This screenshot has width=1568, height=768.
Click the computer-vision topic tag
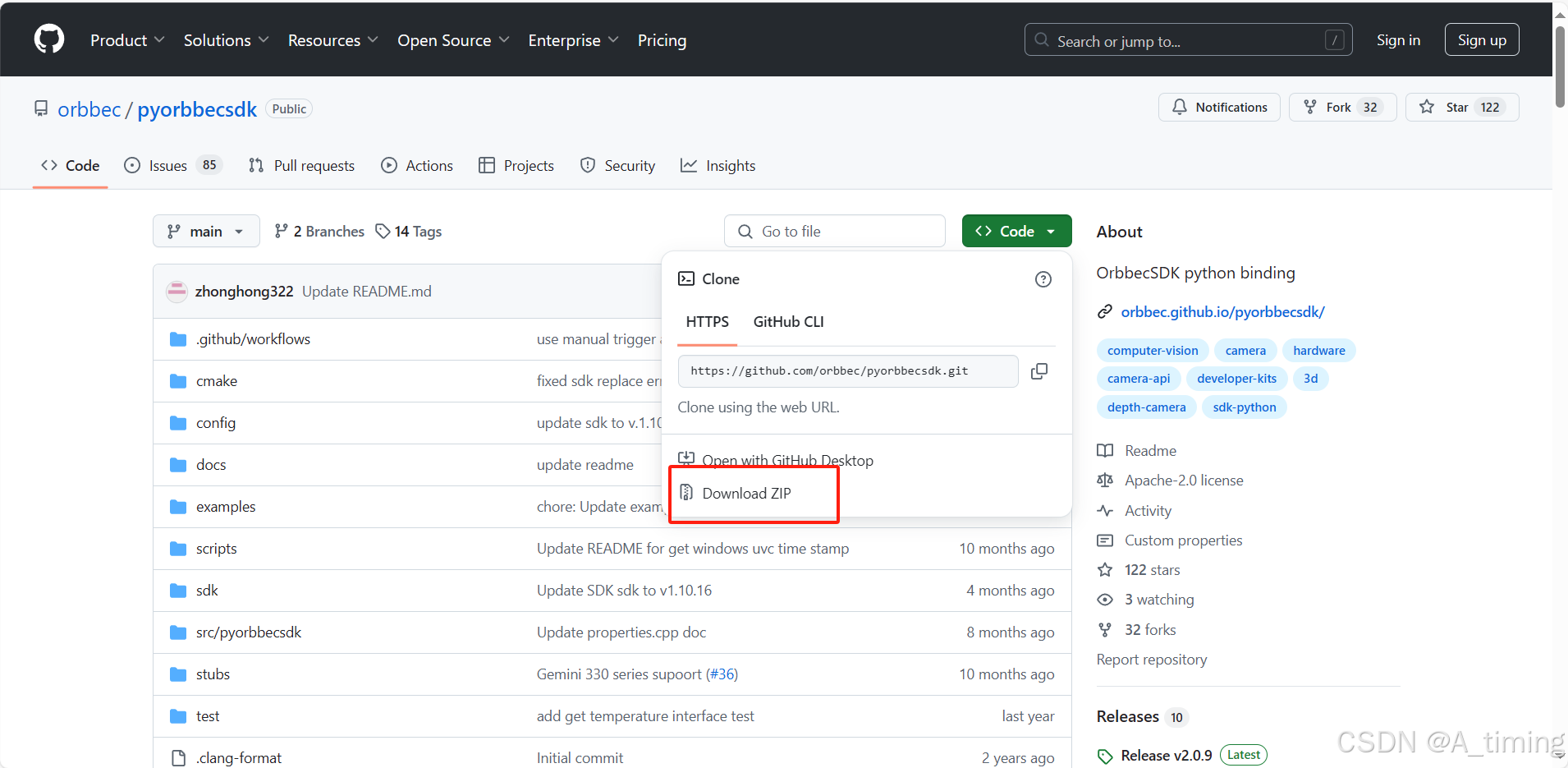tap(1153, 351)
